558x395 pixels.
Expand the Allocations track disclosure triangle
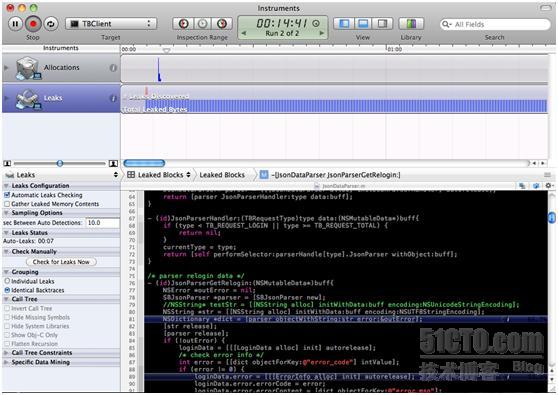(6, 68)
